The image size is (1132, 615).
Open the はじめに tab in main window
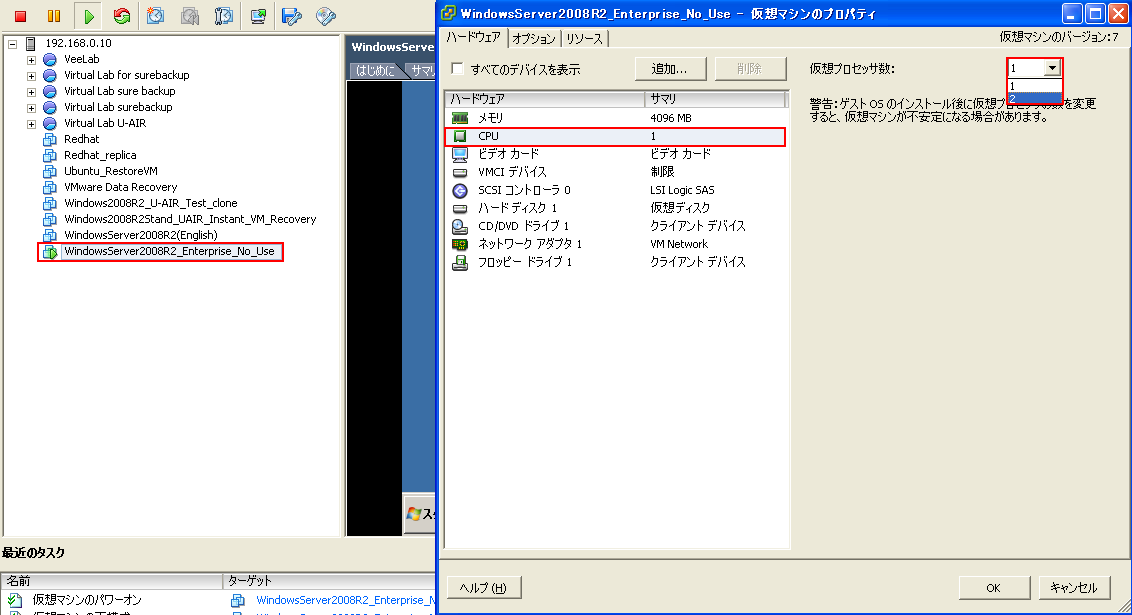click(x=375, y=70)
